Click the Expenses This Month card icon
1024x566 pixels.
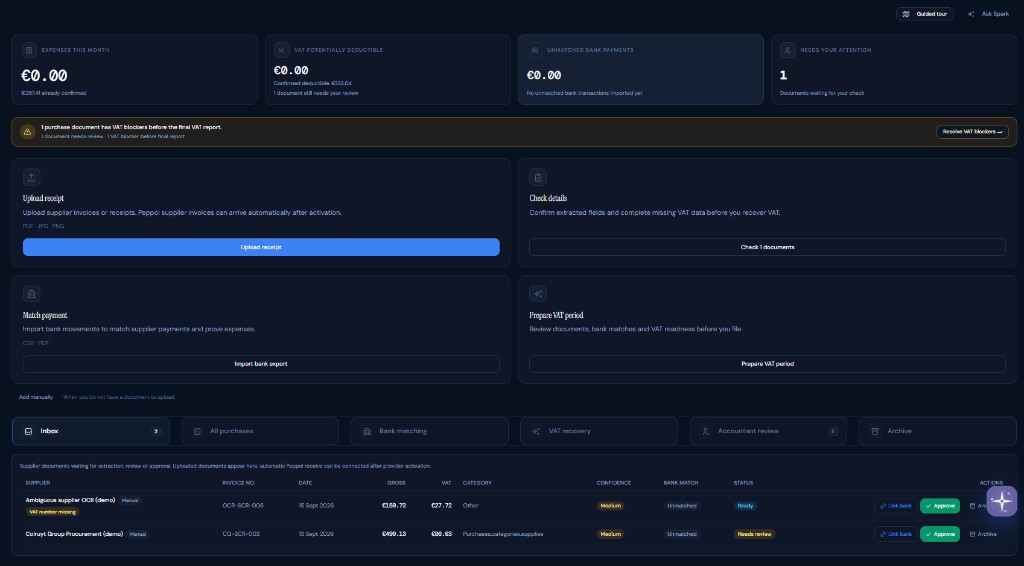click(29, 50)
